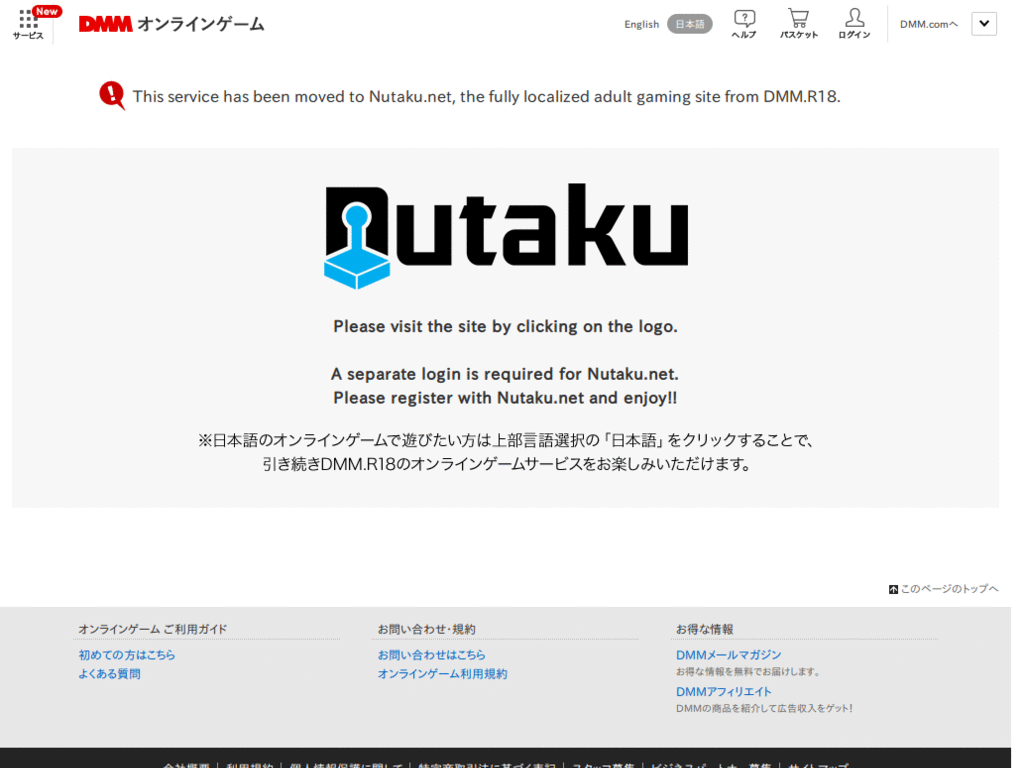
Task: Click text 'お得な情報を無料でお届けします。'
Action: (x=748, y=671)
